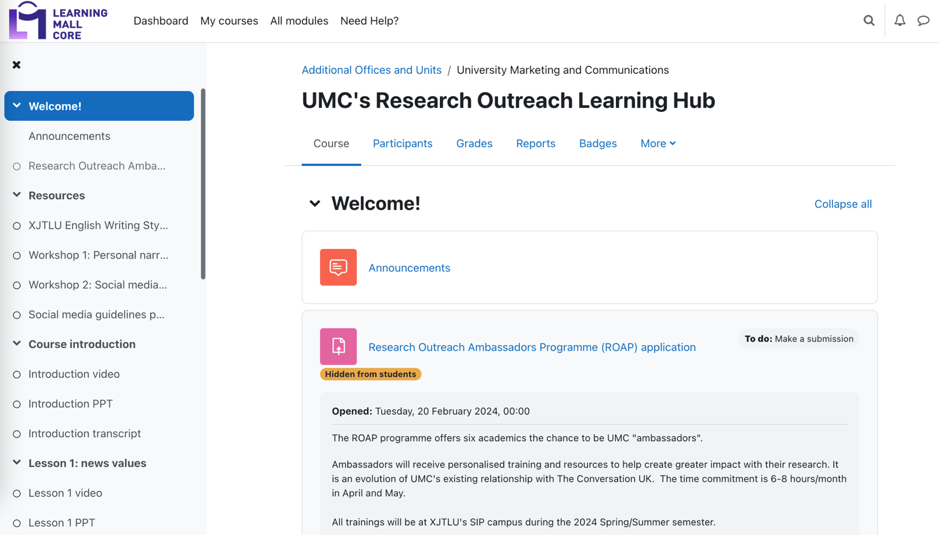The height and width of the screenshot is (535, 939).
Task: Click the Opened: Tuesday, 20 February 2024 text
Action: (x=431, y=411)
